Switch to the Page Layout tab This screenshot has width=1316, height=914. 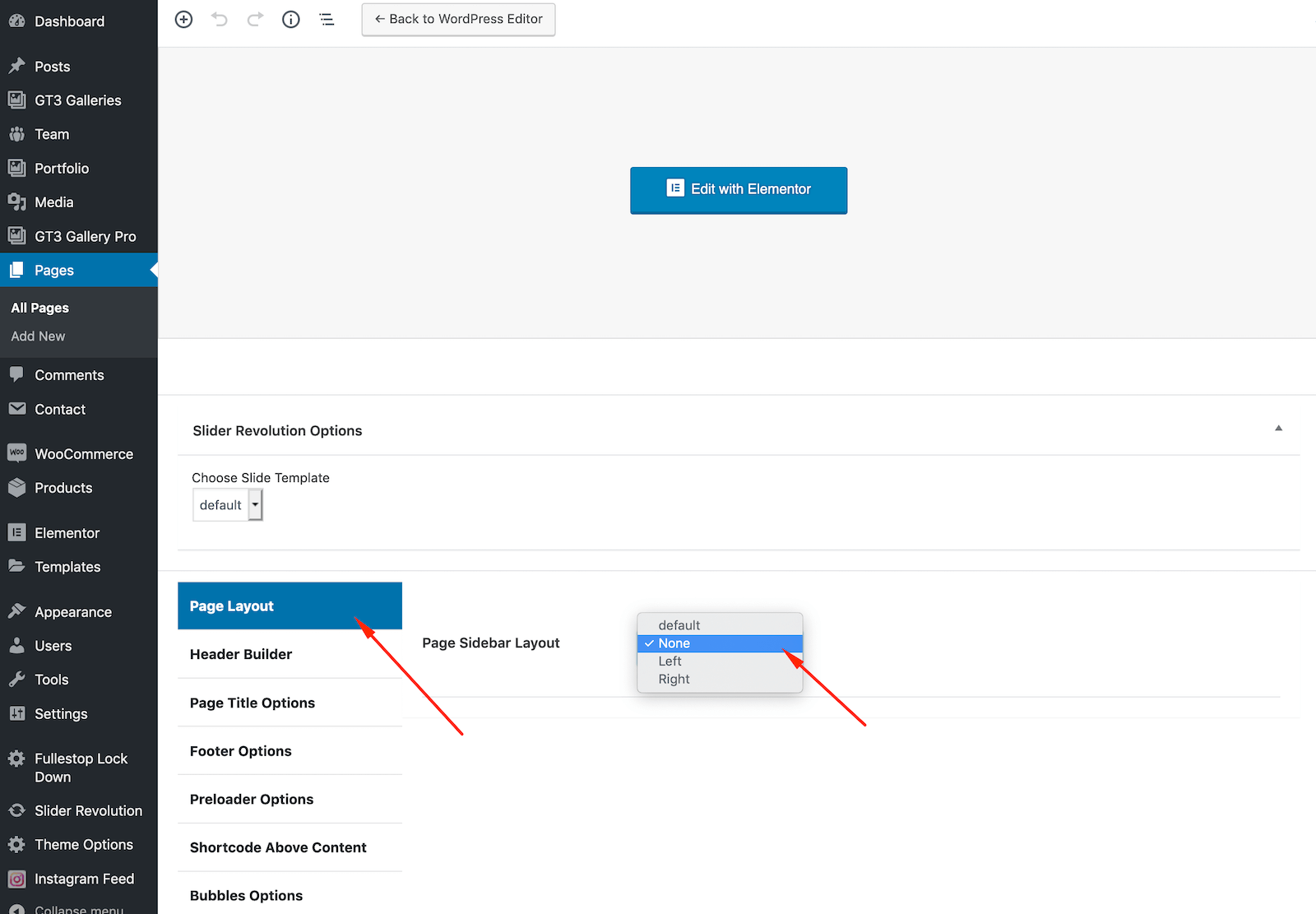(290, 605)
